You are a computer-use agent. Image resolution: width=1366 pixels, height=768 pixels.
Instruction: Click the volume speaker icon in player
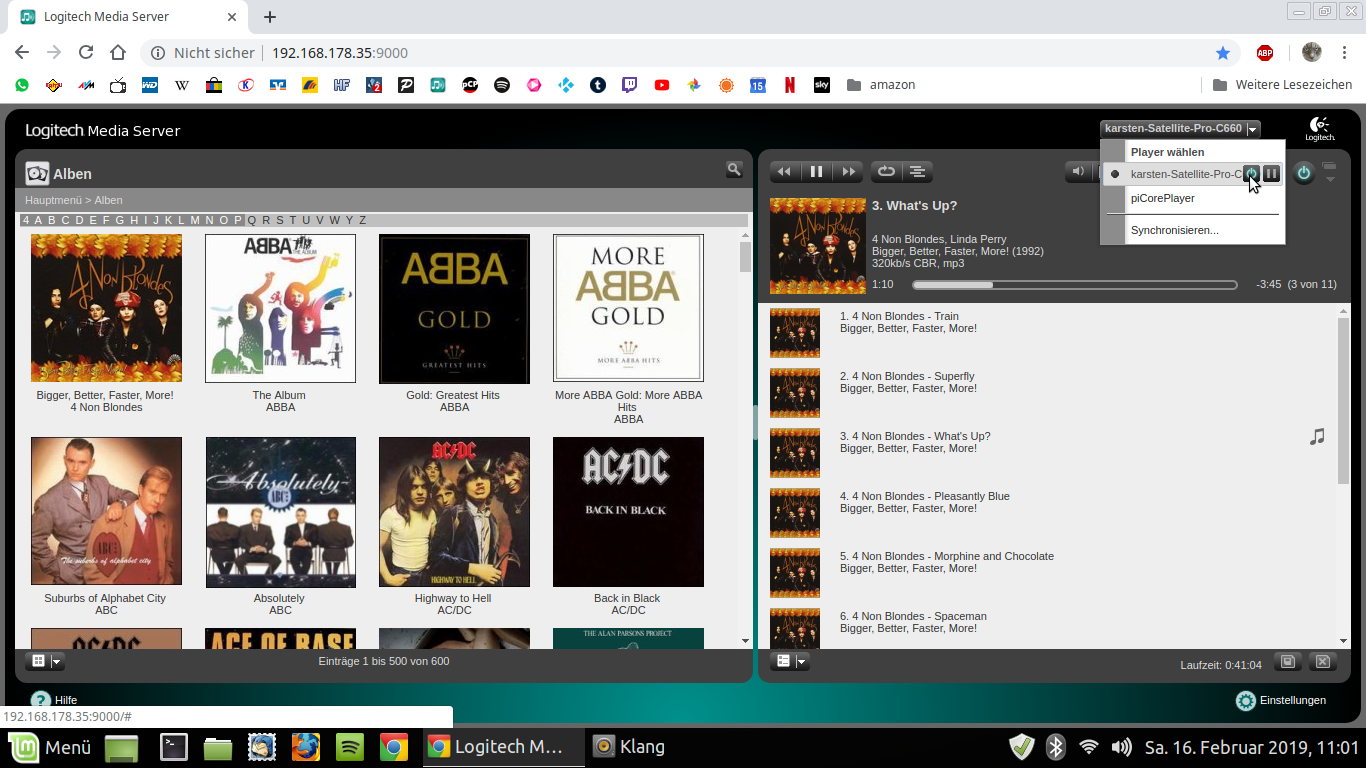[x=1078, y=172]
